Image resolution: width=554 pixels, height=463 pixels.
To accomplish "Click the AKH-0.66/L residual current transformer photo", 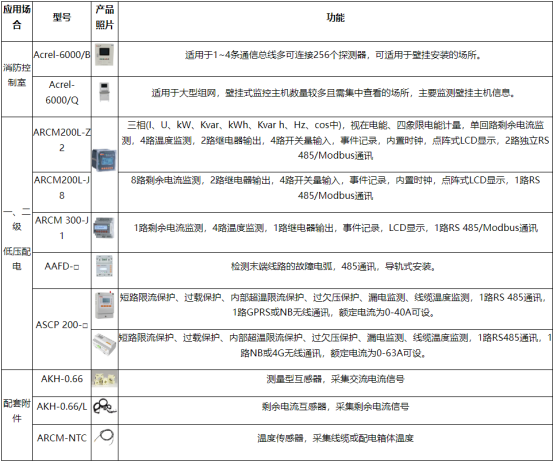I will [105, 406].
